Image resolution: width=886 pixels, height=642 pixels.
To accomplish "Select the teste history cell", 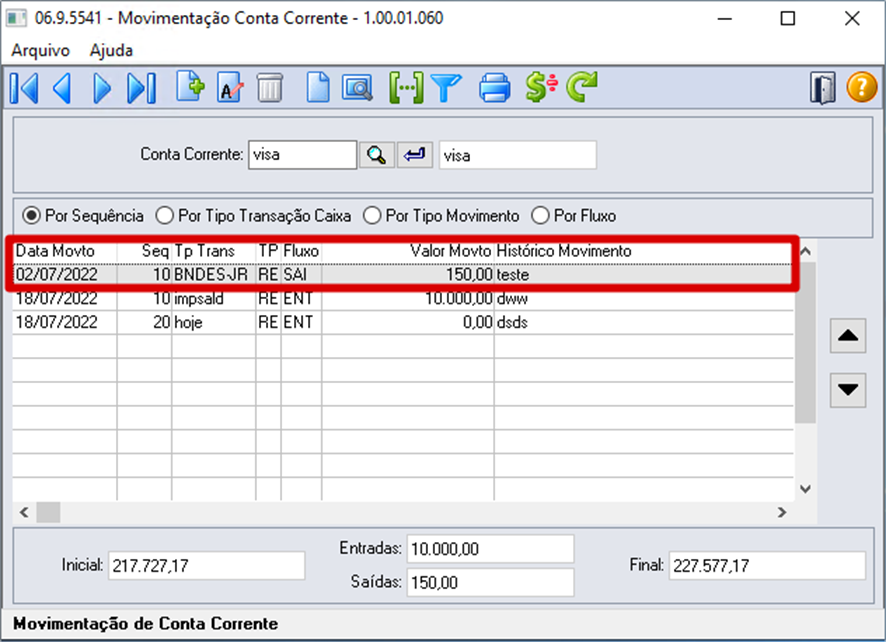I will 644,275.
